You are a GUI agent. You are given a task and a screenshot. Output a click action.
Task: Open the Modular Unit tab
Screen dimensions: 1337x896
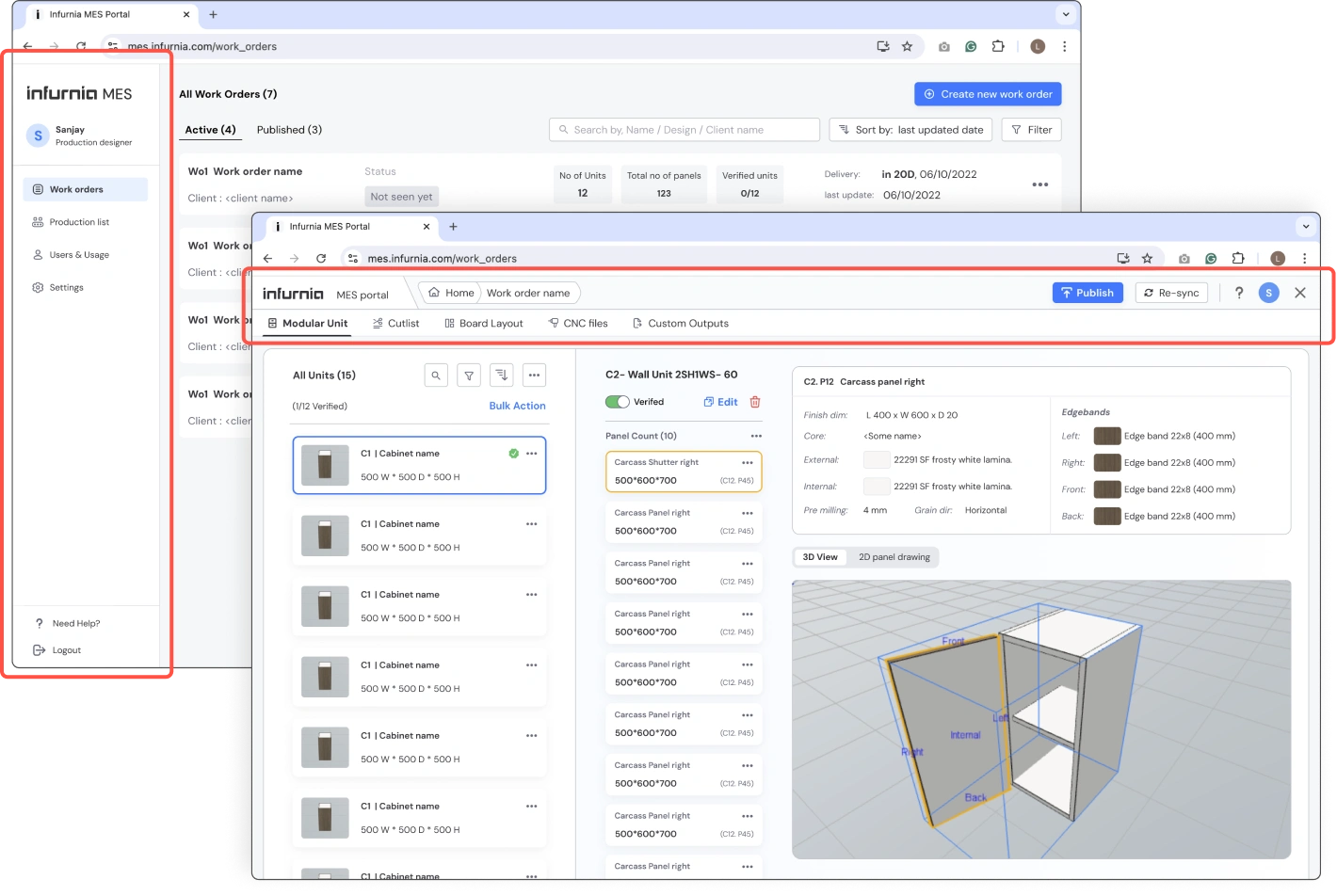[308, 323]
